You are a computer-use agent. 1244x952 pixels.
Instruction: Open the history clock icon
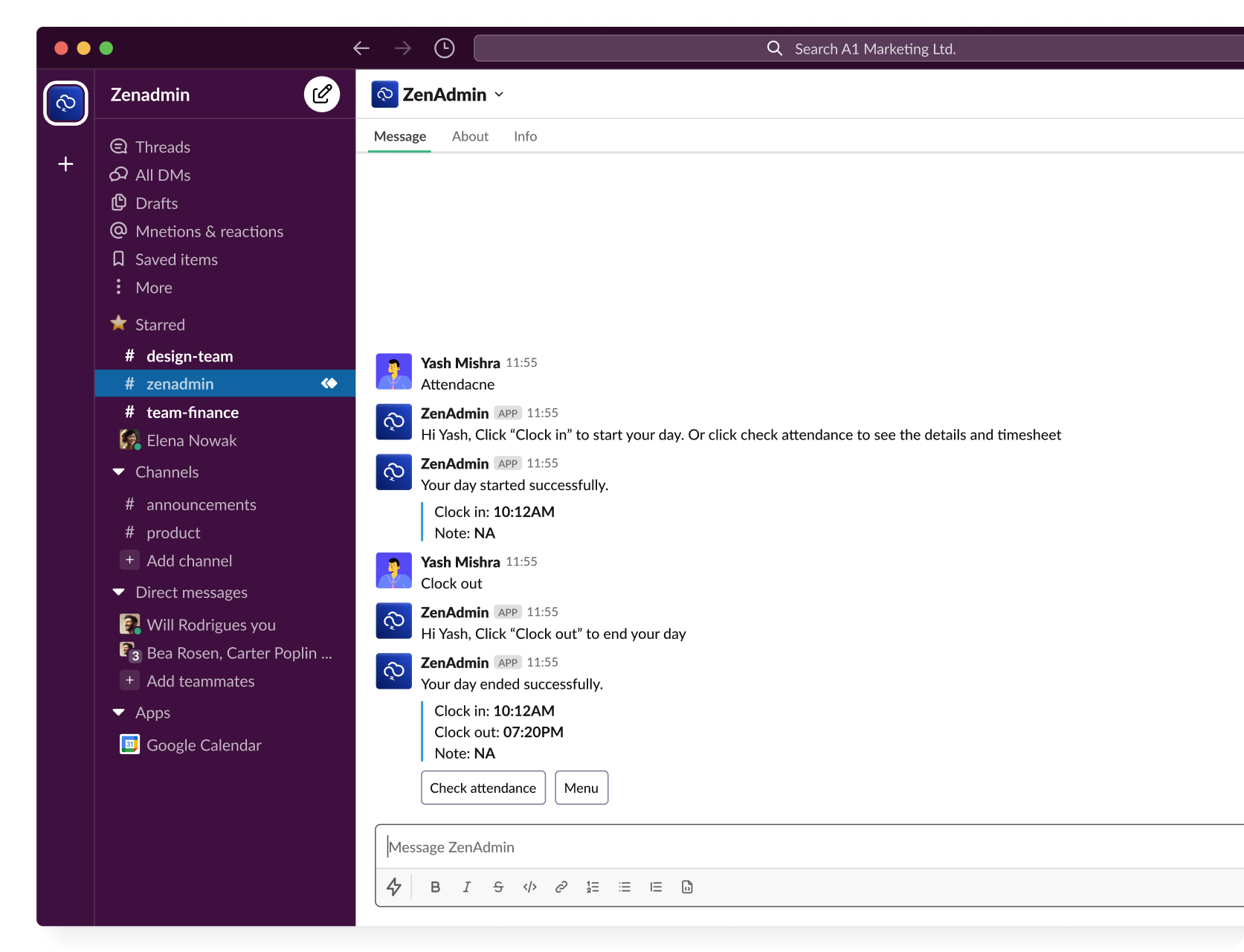[x=444, y=48]
